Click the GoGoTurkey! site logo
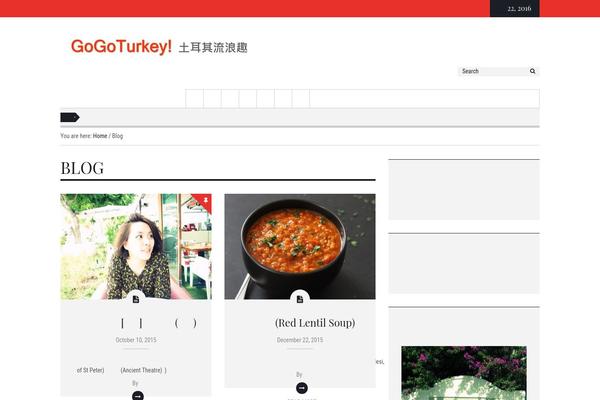 click(x=159, y=47)
